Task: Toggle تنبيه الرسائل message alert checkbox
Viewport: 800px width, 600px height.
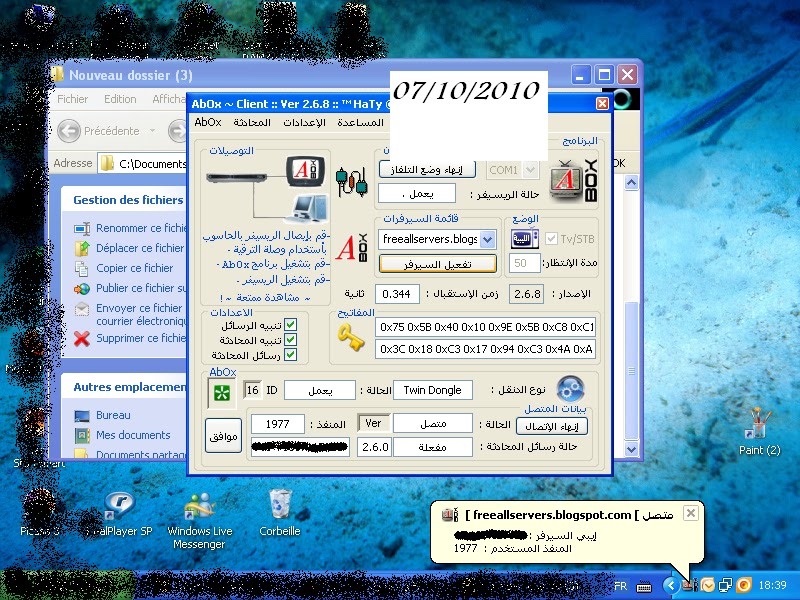Action: click(290, 324)
